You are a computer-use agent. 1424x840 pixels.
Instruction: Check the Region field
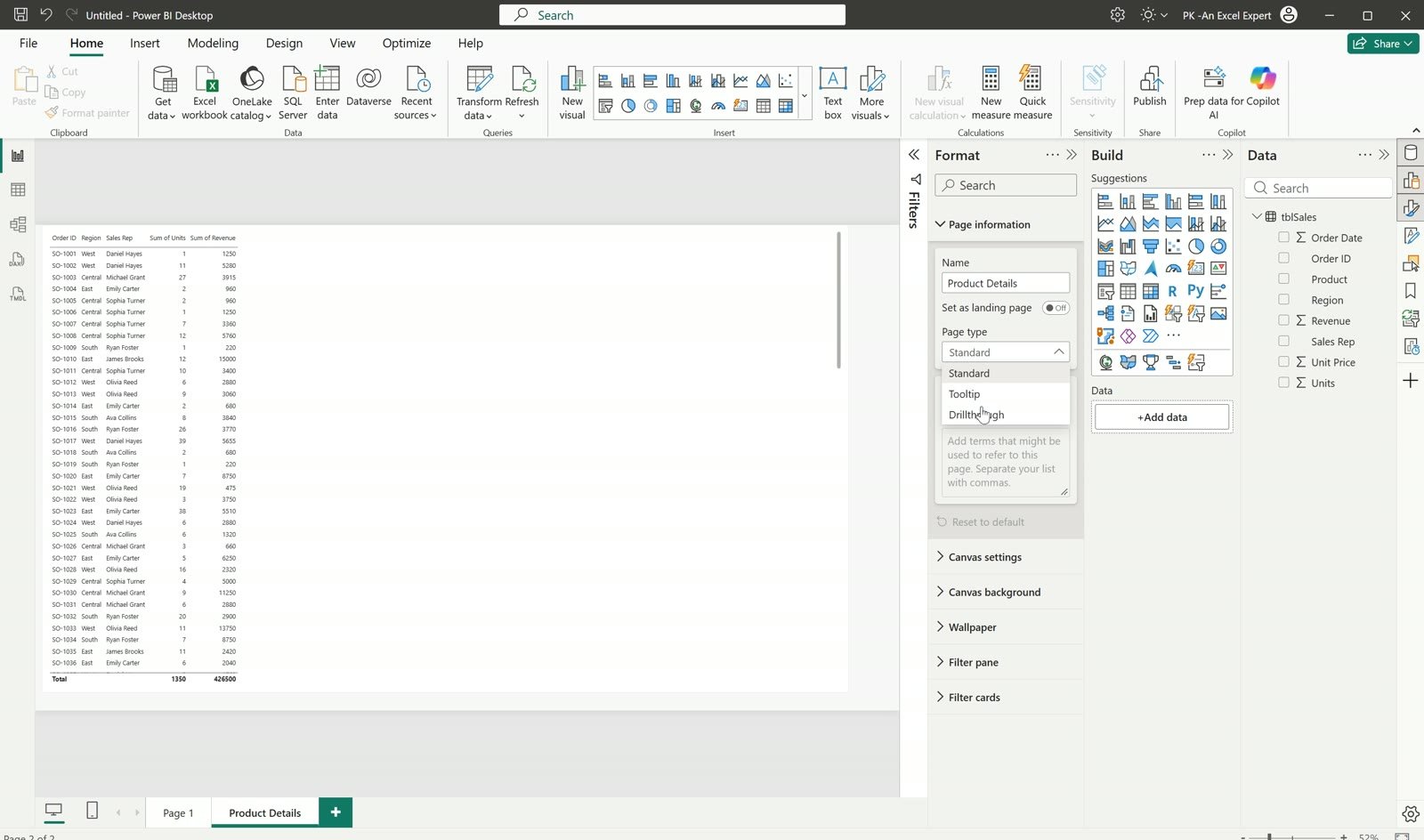pyautogui.click(x=1283, y=300)
